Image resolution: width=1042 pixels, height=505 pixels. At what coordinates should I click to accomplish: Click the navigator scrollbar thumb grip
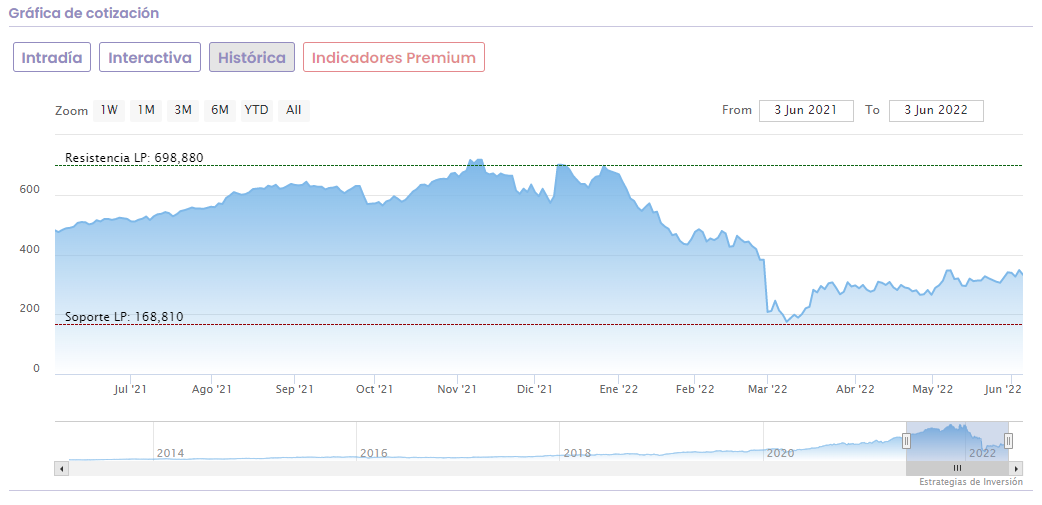[x=957, y=468]
